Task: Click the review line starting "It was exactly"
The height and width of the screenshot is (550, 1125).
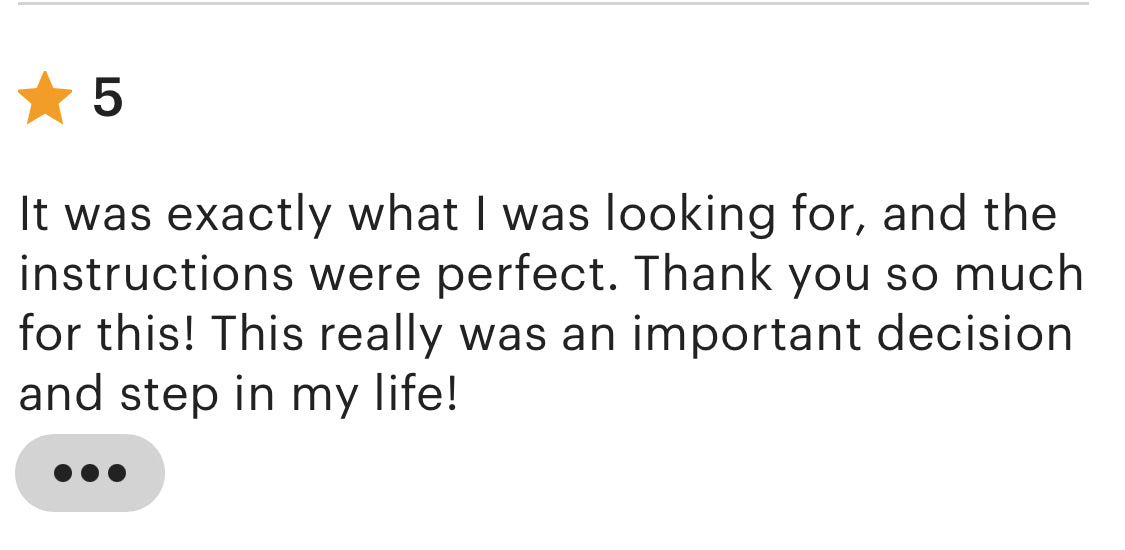Action: click(537, 215)
